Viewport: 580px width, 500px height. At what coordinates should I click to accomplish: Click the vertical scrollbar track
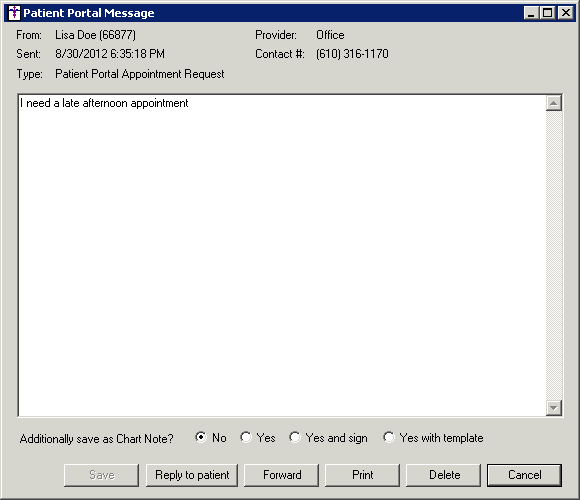click(554, 256)
